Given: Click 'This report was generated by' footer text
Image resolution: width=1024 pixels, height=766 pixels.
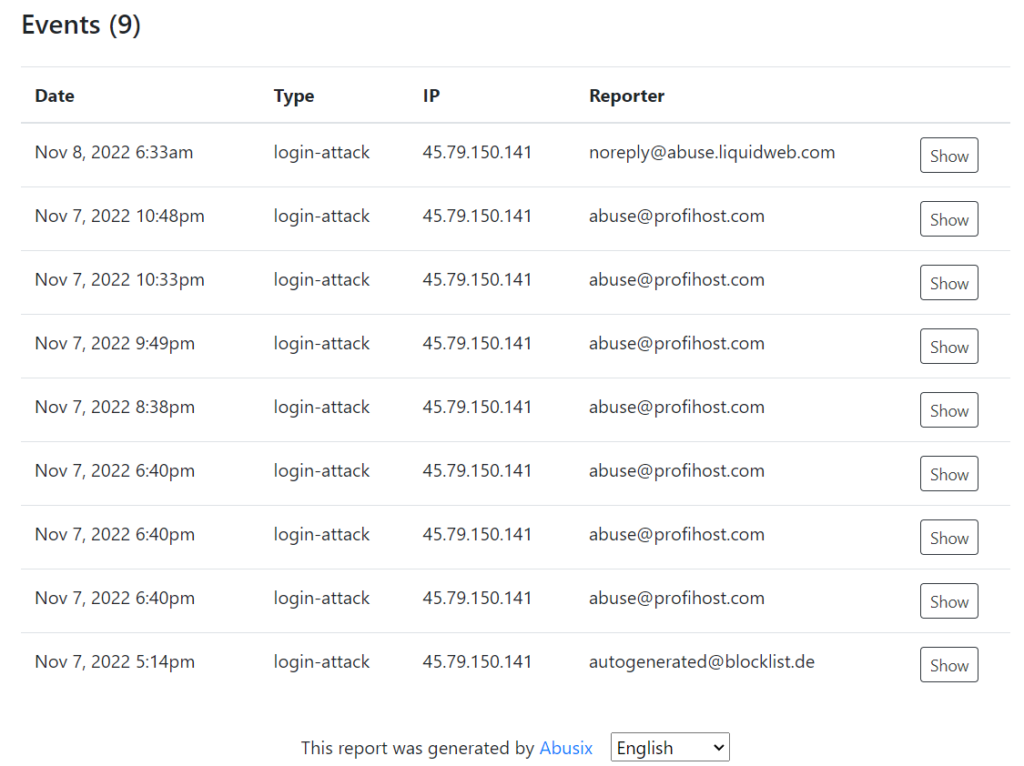Looking at the screenshot, I should point(417,748).
